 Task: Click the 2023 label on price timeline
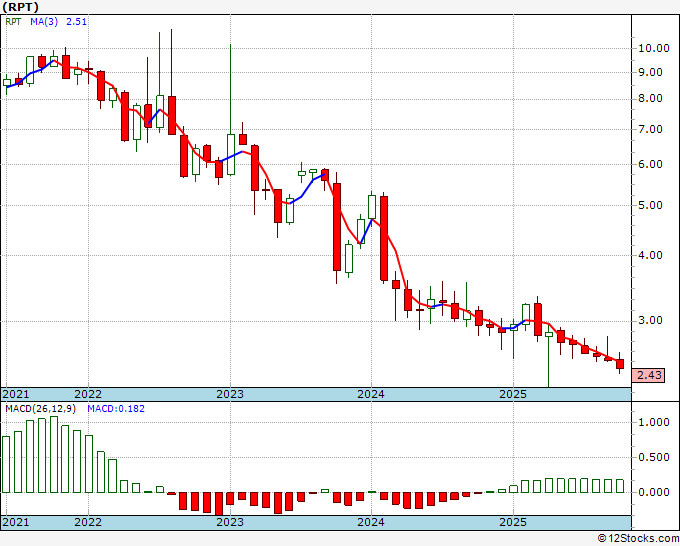click(x=230, y=394)
